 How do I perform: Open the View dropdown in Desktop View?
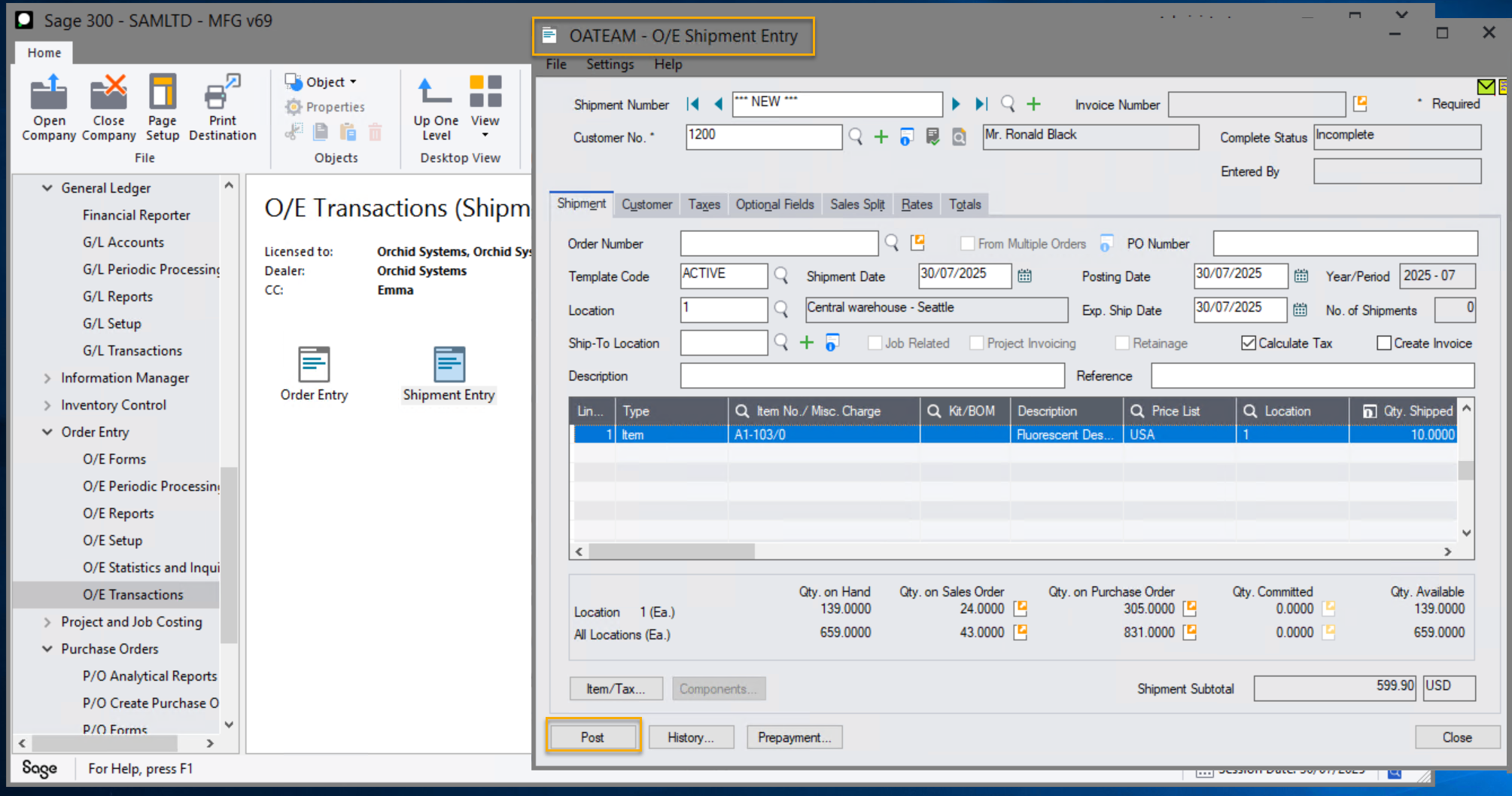point(485,107)
